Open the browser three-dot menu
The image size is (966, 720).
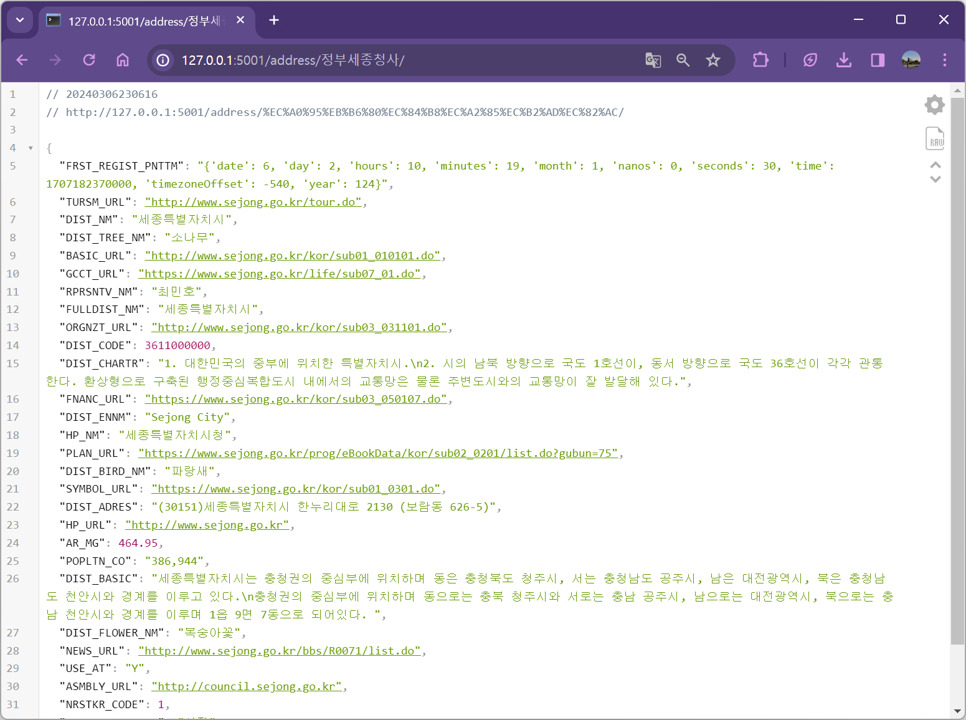(944, 60)
